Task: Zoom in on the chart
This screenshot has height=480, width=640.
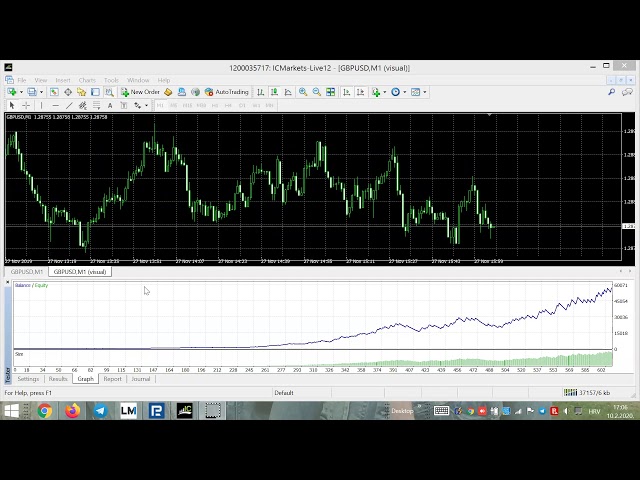Action: click(304, 92)
